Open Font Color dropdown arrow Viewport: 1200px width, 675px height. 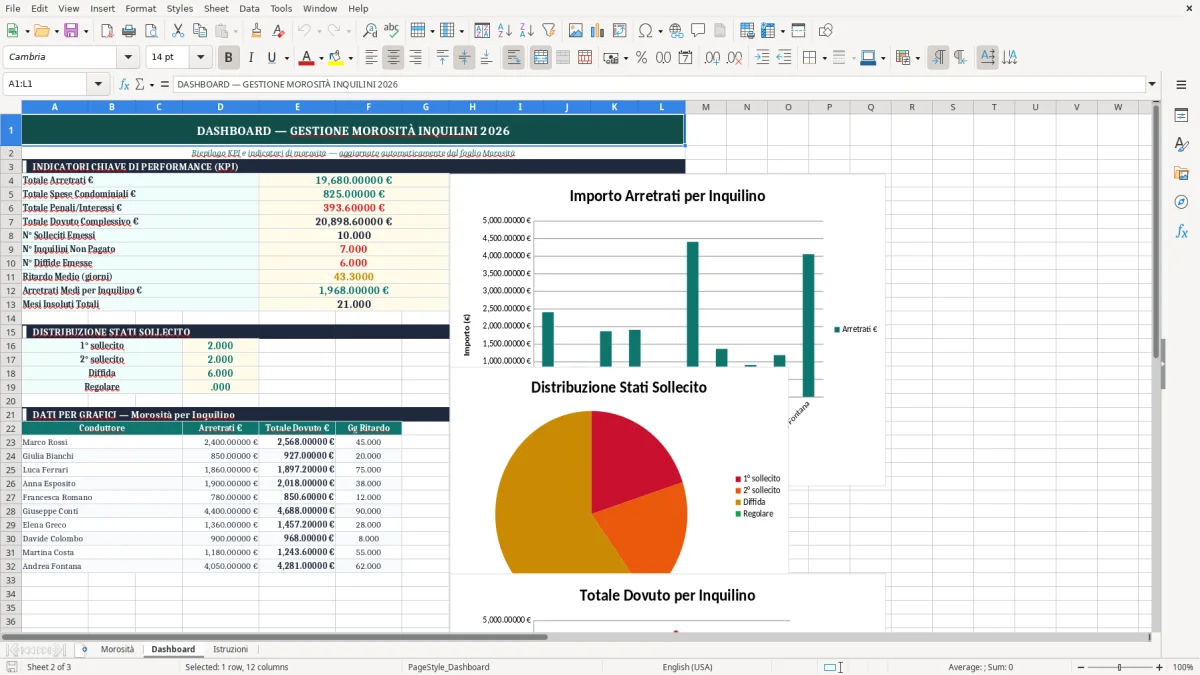pos(321,58)
